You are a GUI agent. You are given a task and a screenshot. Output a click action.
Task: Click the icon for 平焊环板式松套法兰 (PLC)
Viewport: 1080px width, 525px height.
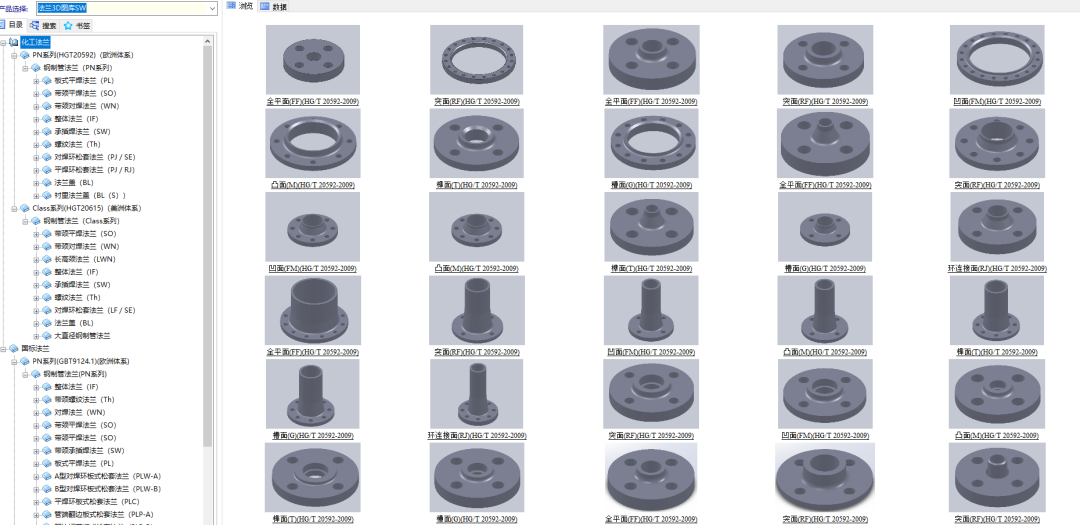click(47, 502)
